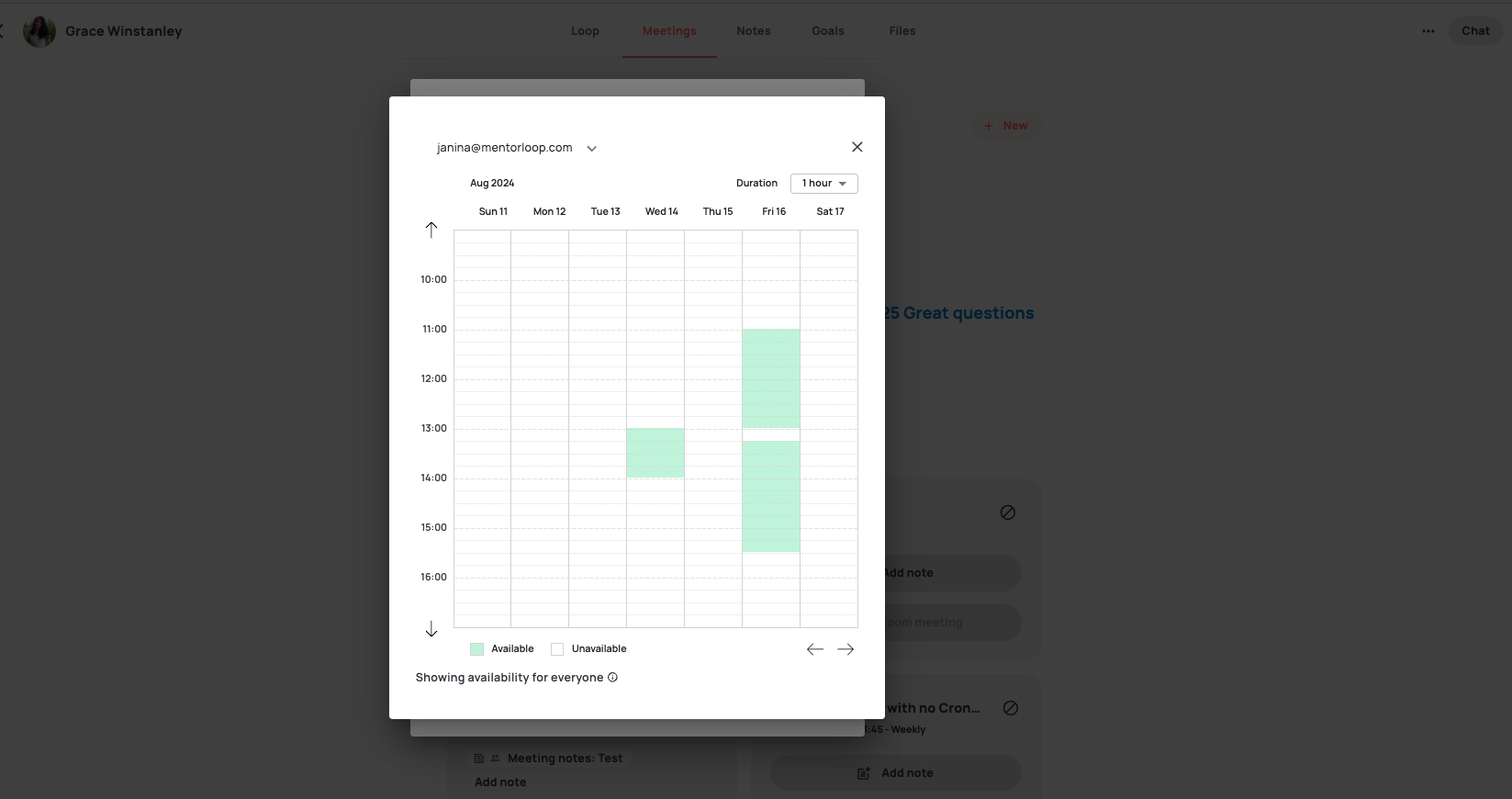This screenshot has height=799, width=1512.
Task: Go to previous week with left arrow
Action: (x=814, y=649)
